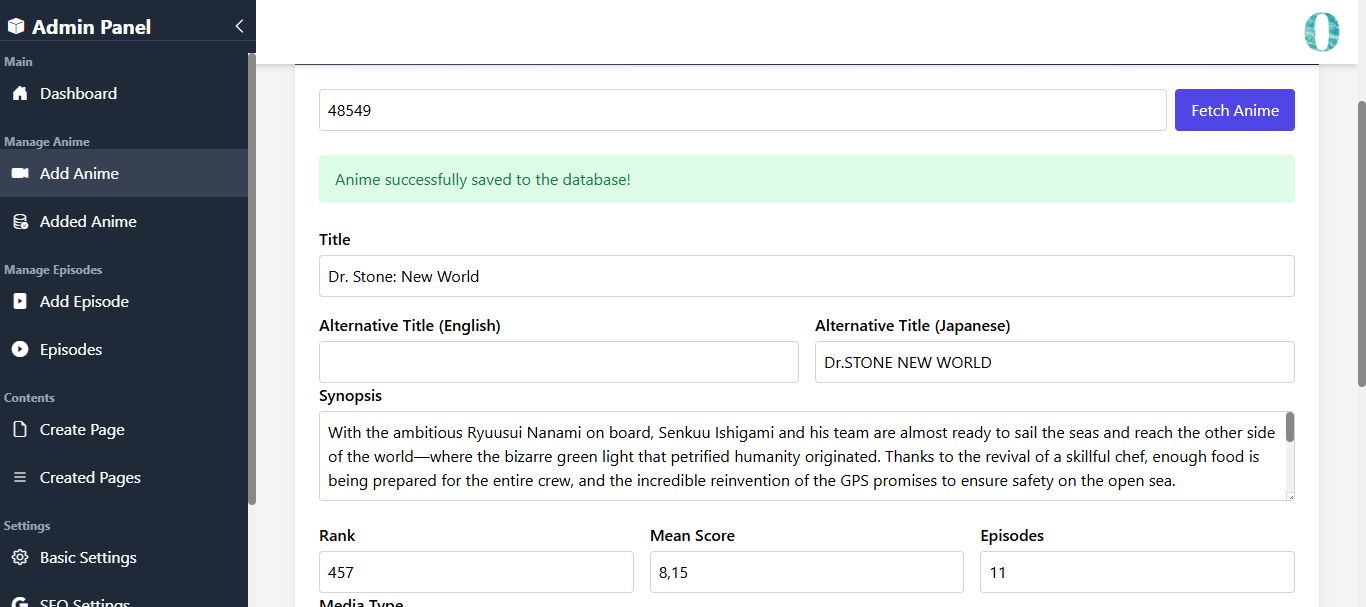
Task: Click the 'Alternative Title (Japanese)' label
Action: click(913, 326)
